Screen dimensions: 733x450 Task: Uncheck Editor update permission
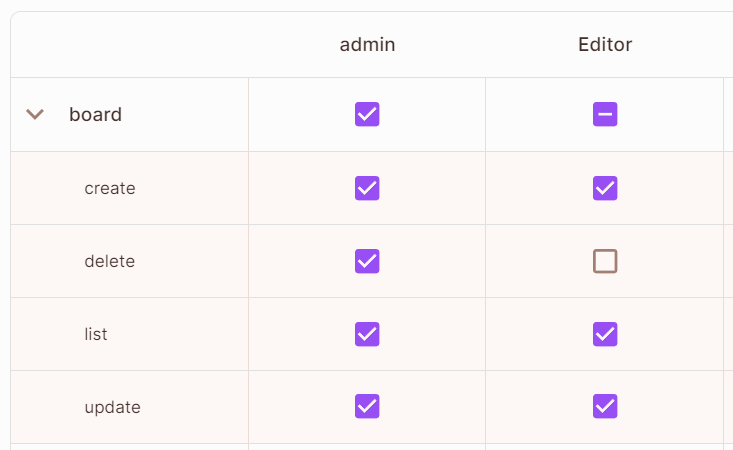click(x=605, y=407)
